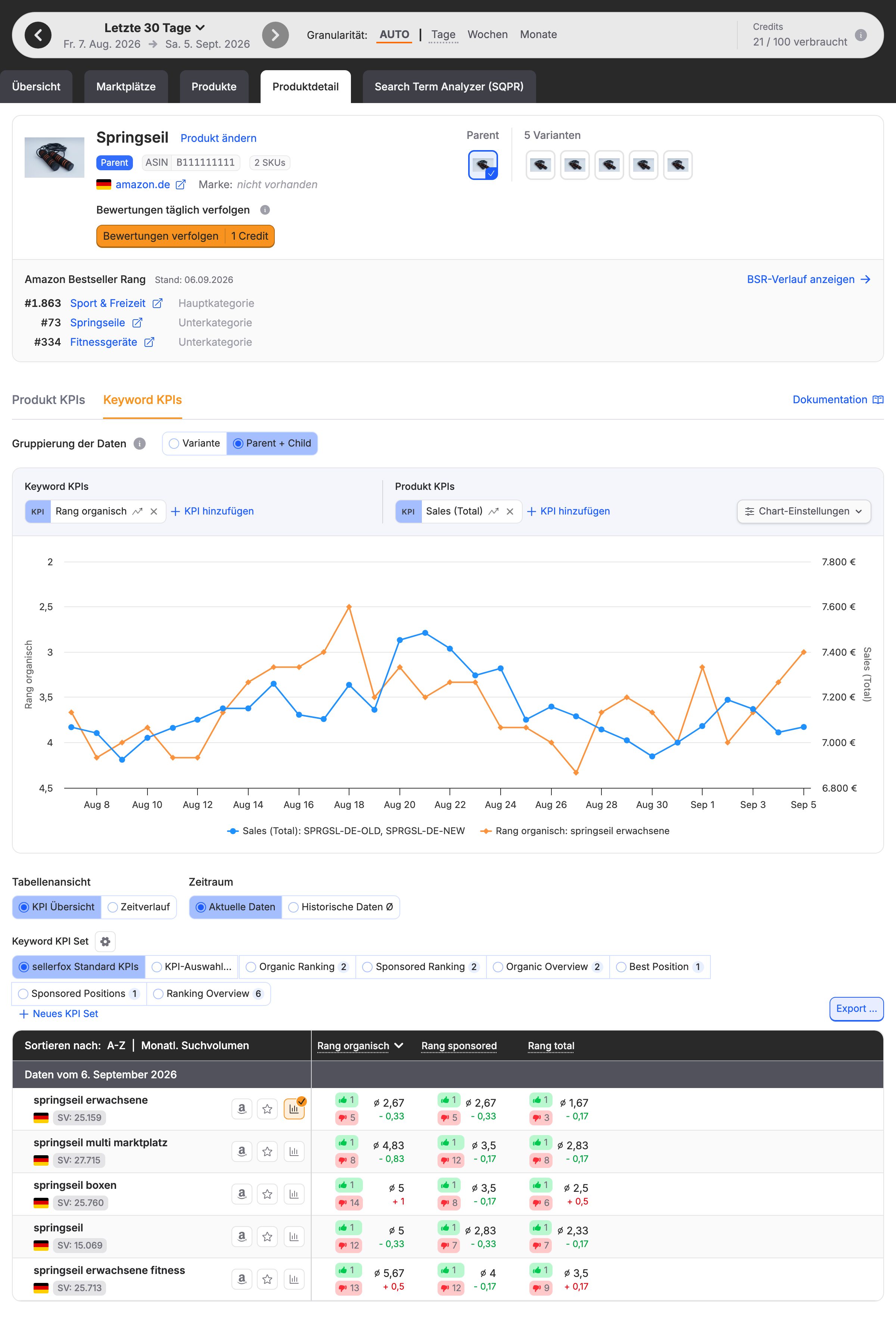896x1324 pixels.
Task: Select Variante grouping option
Action: click(195, 443)
